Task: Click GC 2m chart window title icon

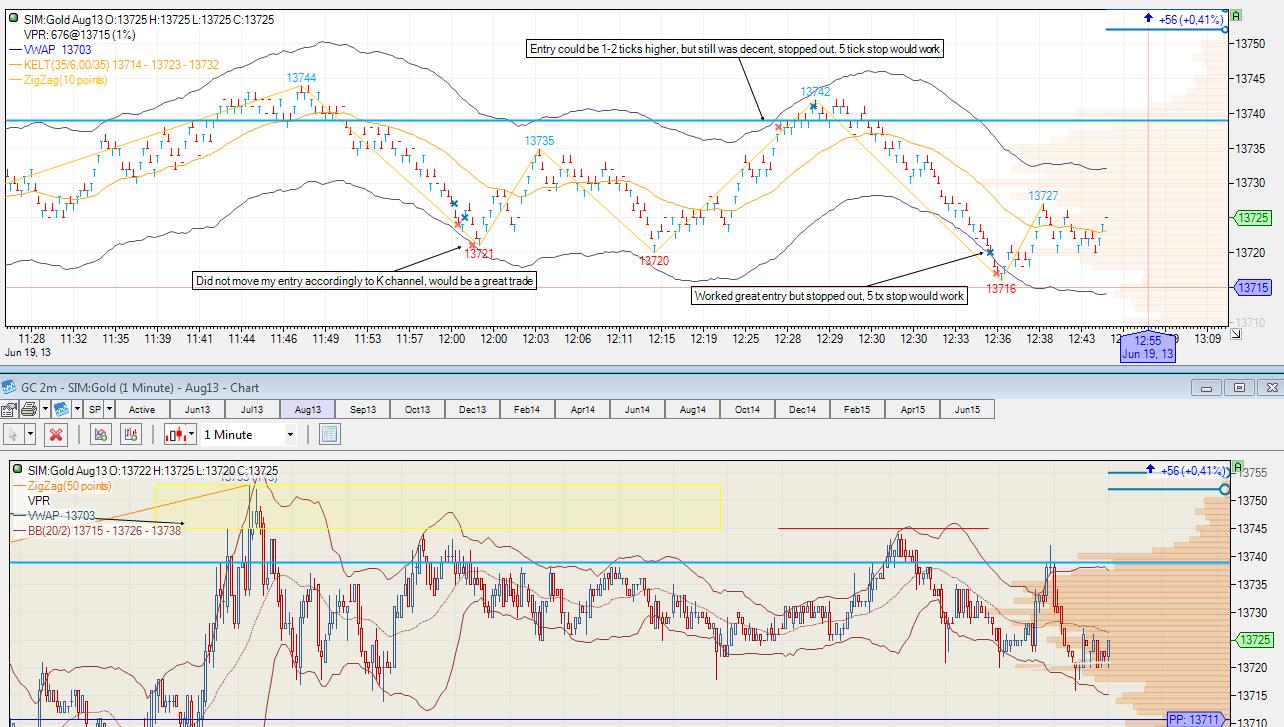Action: [x=9, y=387]
